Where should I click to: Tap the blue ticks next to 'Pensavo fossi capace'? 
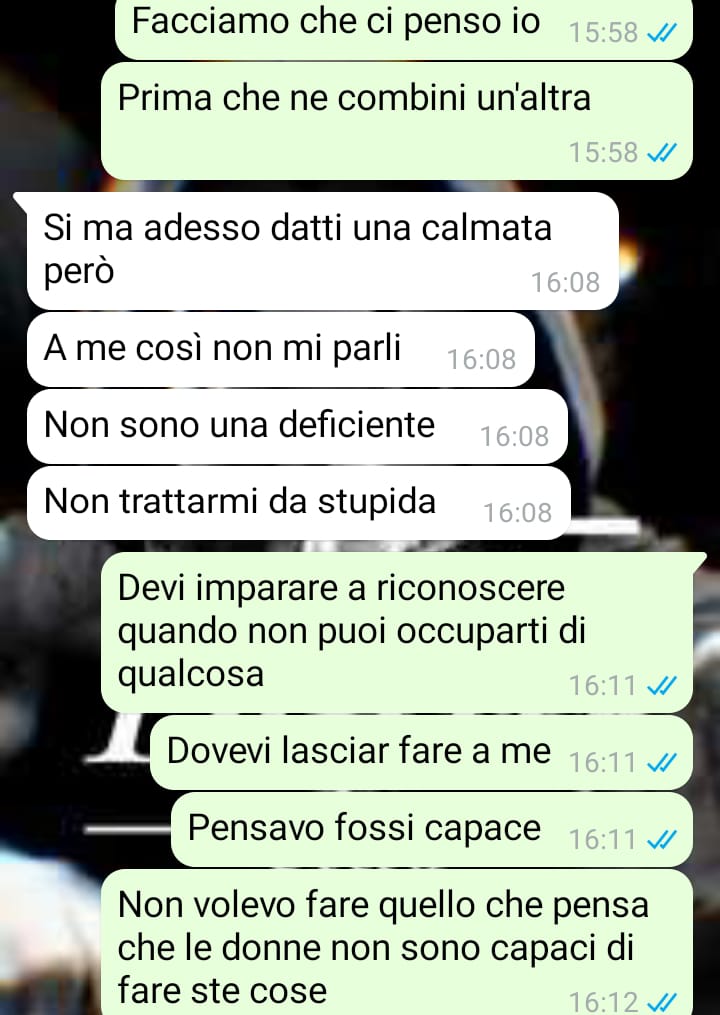coord(662,839)
